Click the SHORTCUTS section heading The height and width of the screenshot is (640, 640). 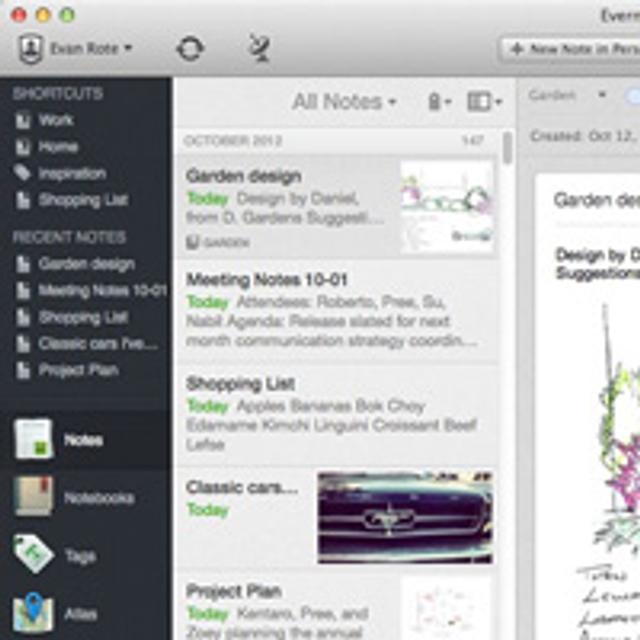[58, 94]
